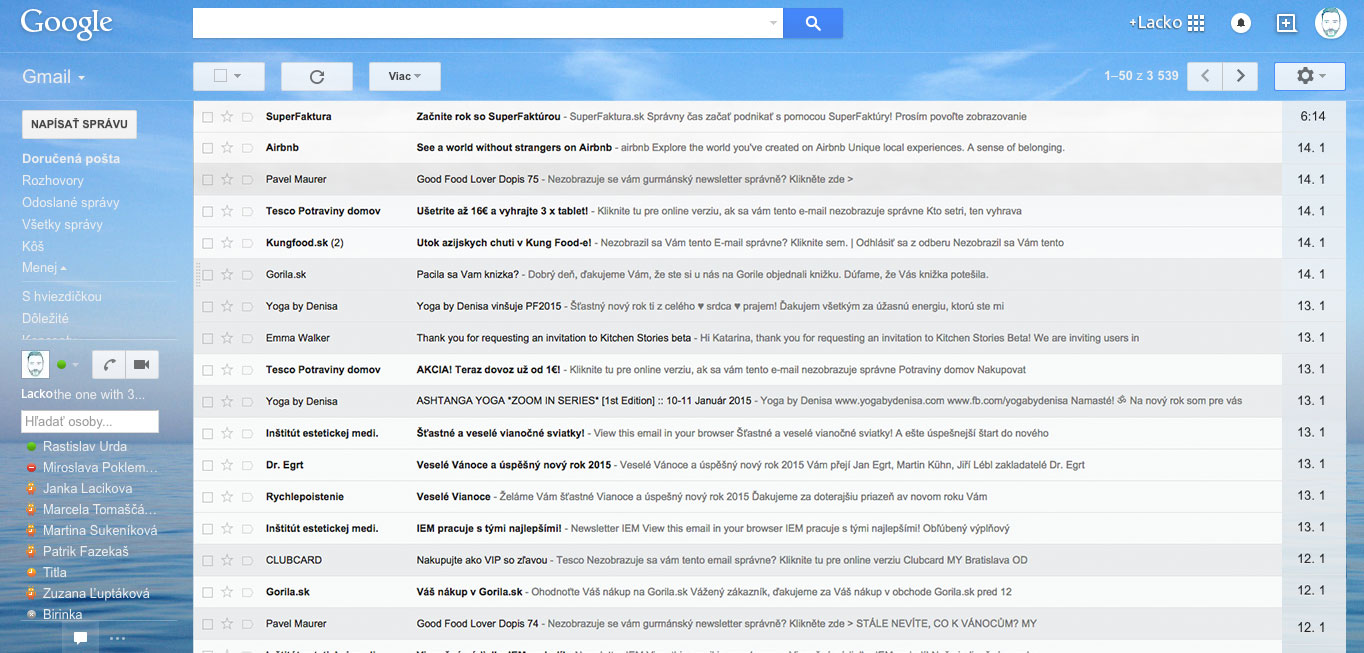Click the share plus-box icon
The width and height of the screenshot is (1364, 653).
(1286, 23)
